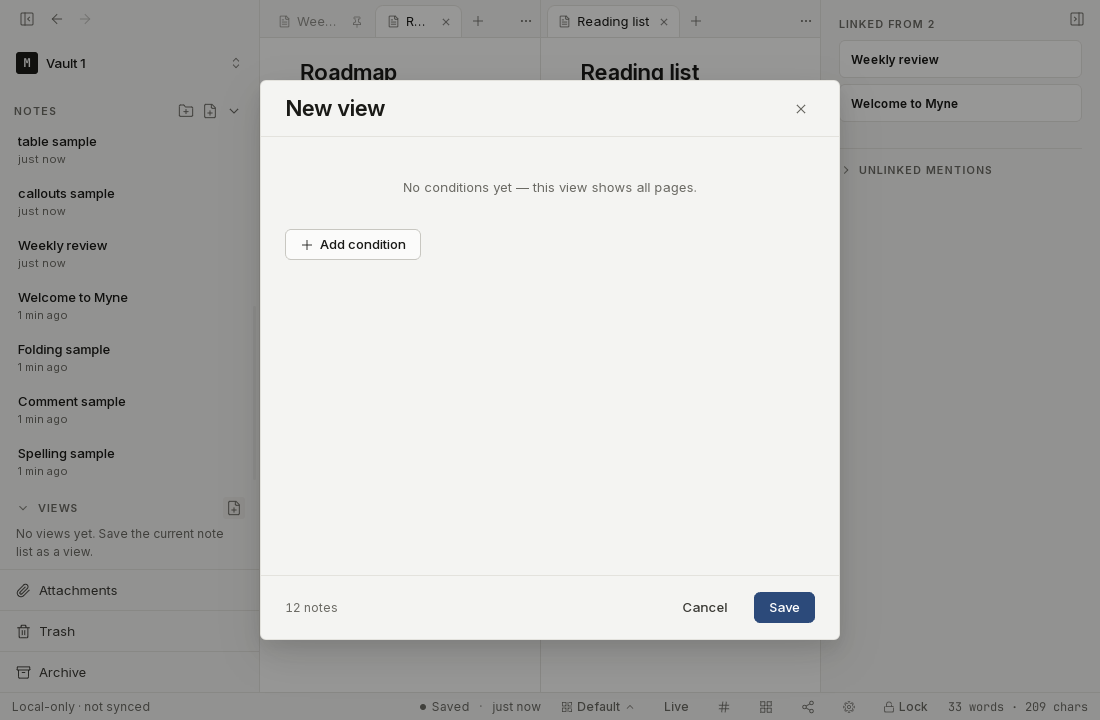Open settings gear in status bar
The height and width of the screenshot is (720, 1100).
tap(849, 707)
